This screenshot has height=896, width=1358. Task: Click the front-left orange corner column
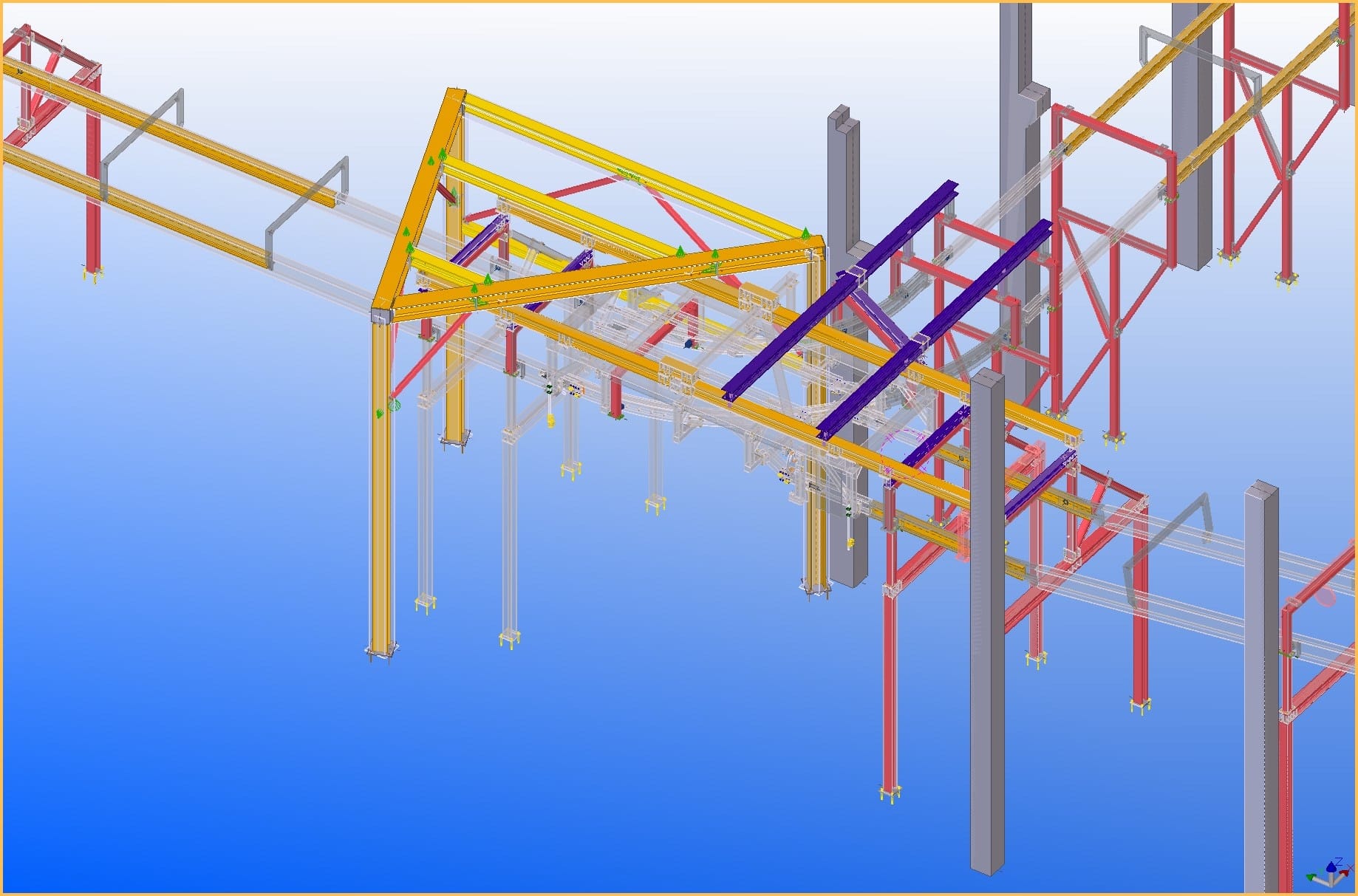click(x=381, y=480)
